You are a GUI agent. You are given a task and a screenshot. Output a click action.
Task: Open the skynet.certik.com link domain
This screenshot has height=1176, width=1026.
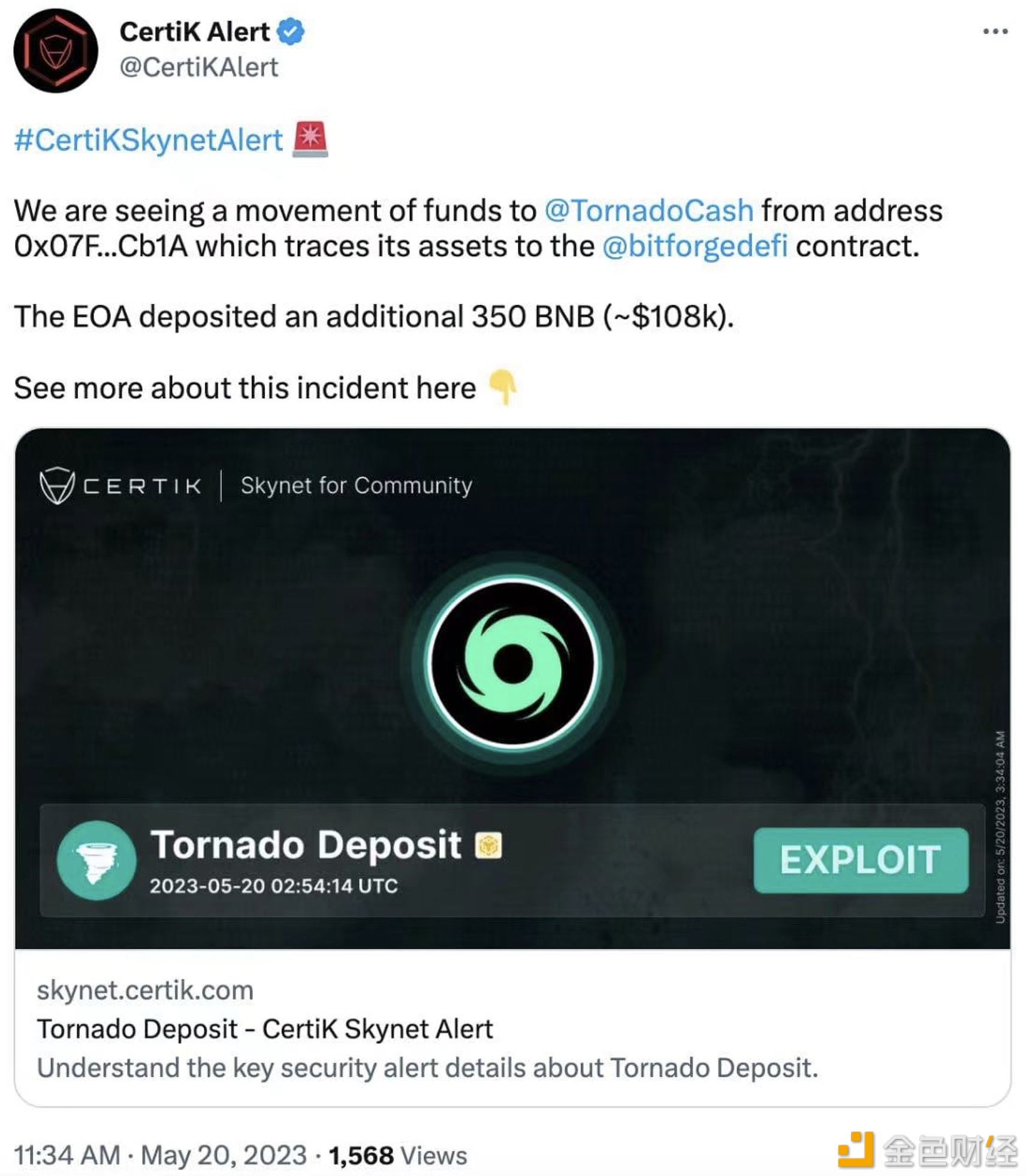(145, 990)
